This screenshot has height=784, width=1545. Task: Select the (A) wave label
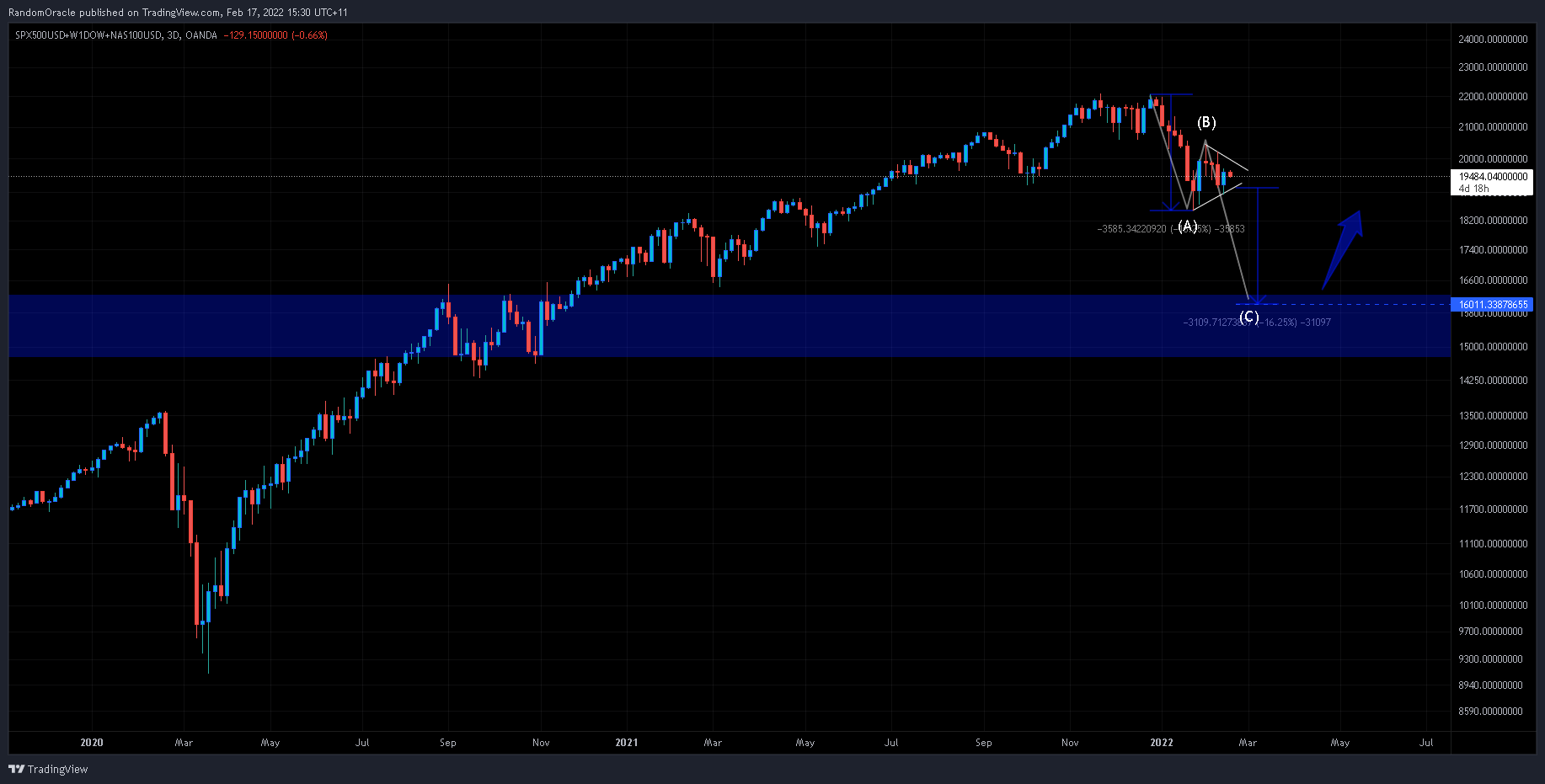1187,226
